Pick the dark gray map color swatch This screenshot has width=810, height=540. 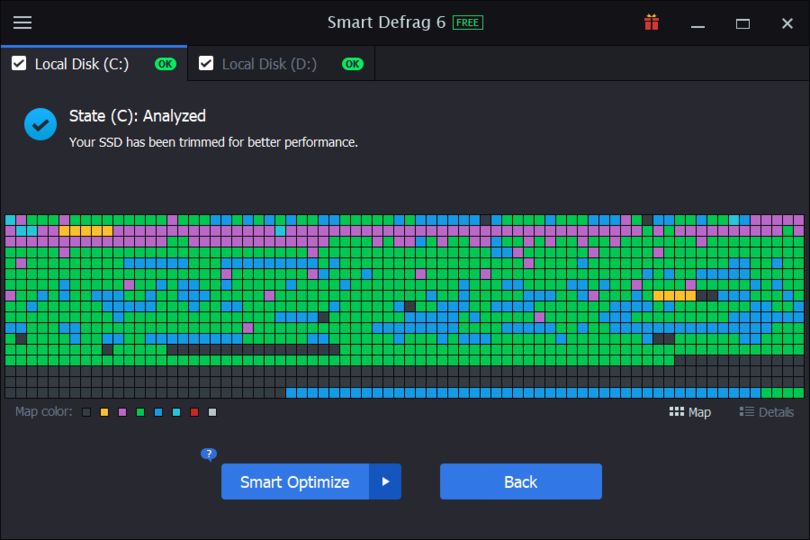(86, 412)
